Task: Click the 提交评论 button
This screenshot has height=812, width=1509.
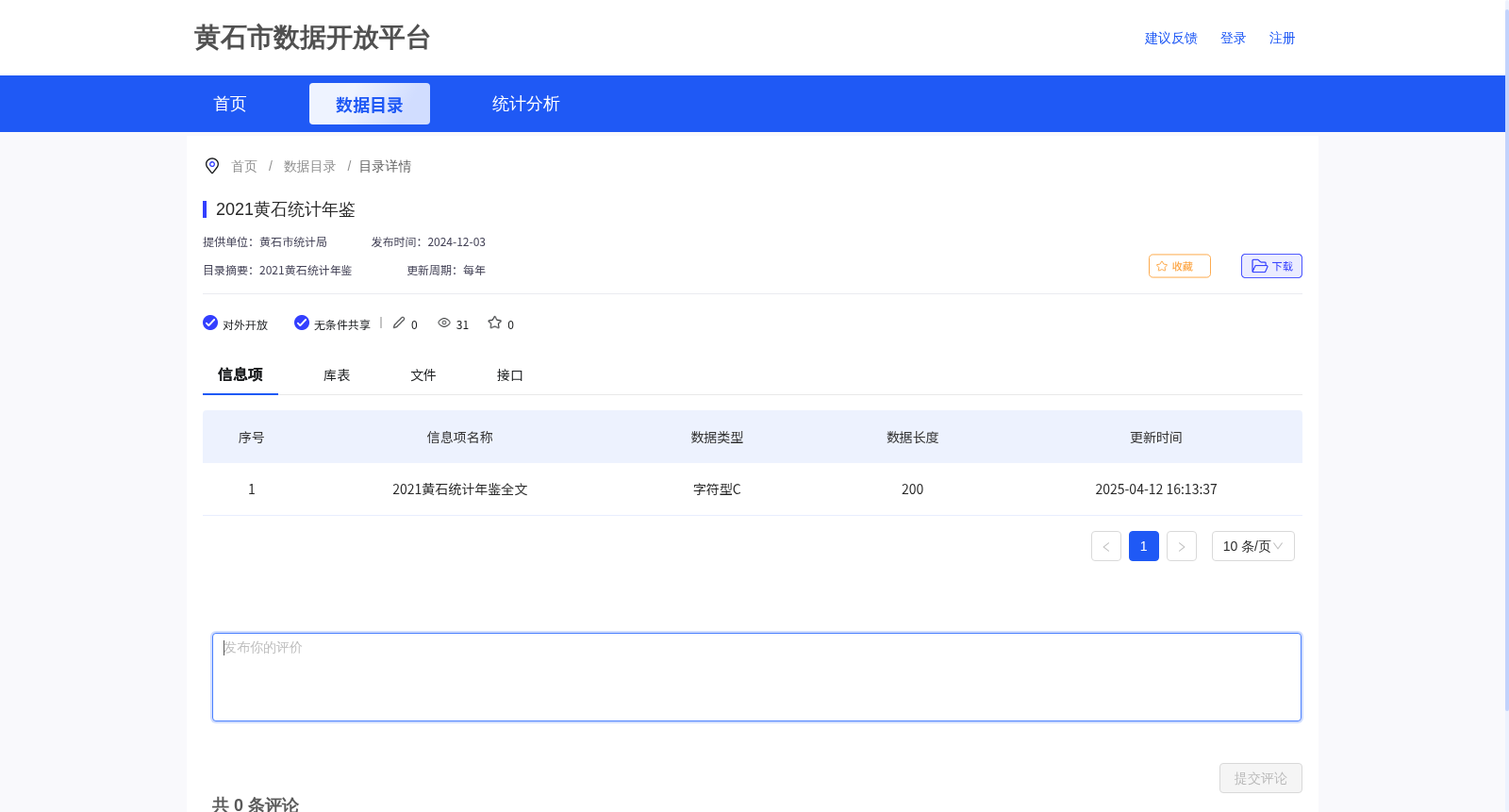Action: pyautogui.click(x=1261, y=778)
